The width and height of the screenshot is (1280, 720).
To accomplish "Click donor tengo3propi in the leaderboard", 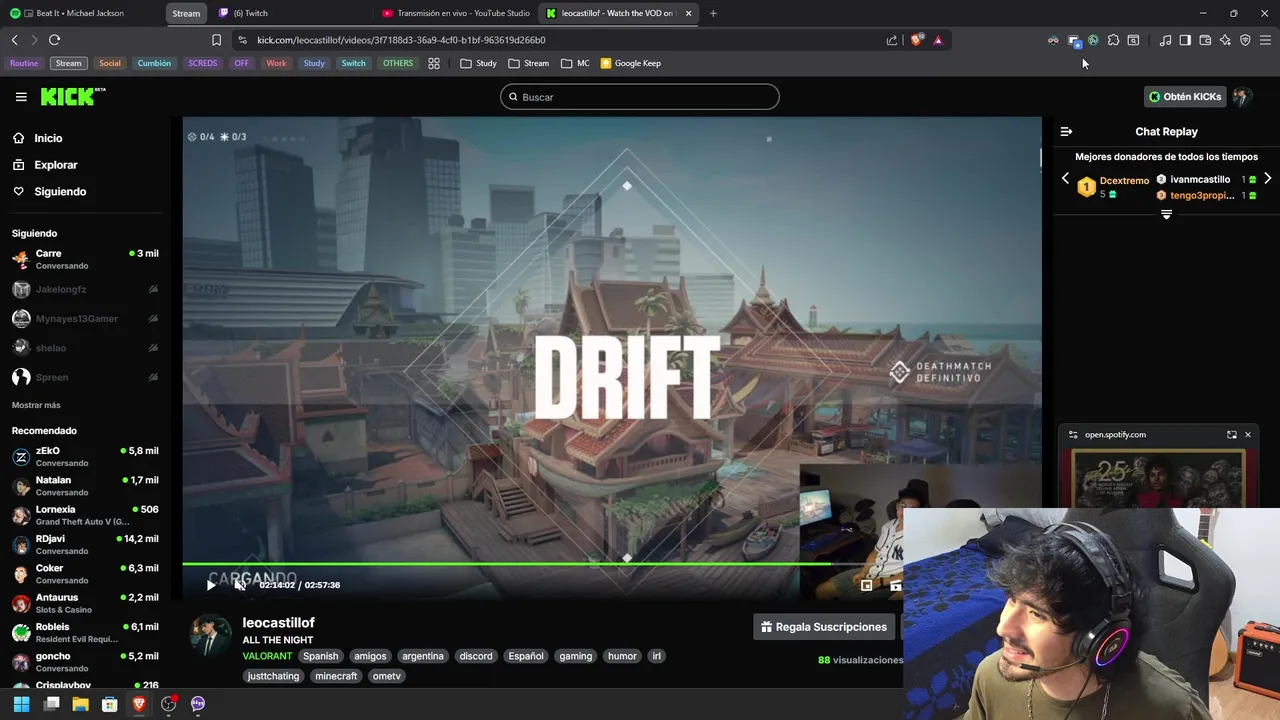I will click(x=1202, y=195).
